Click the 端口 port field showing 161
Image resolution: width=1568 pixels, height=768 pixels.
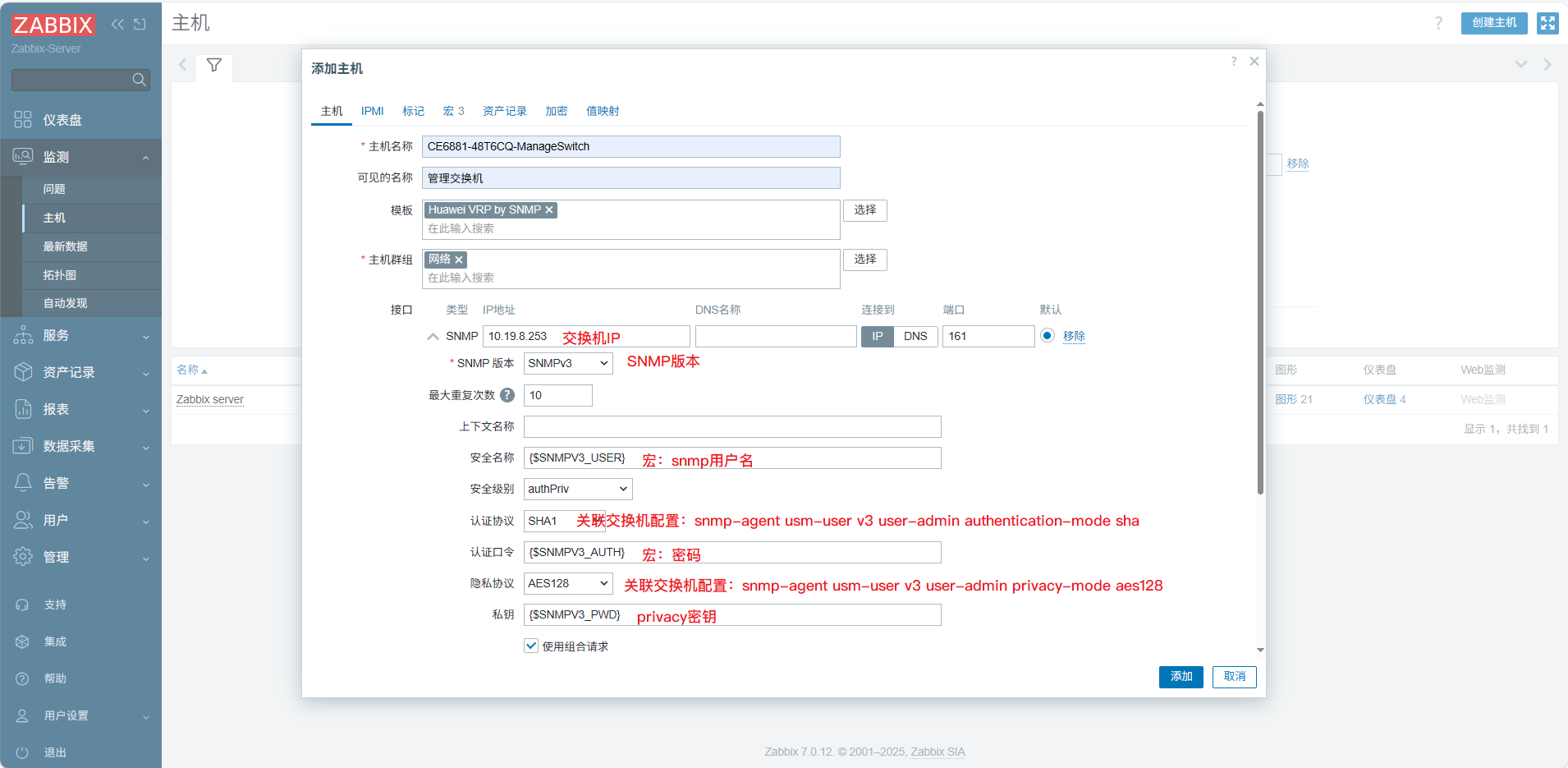tap(988, 336)
